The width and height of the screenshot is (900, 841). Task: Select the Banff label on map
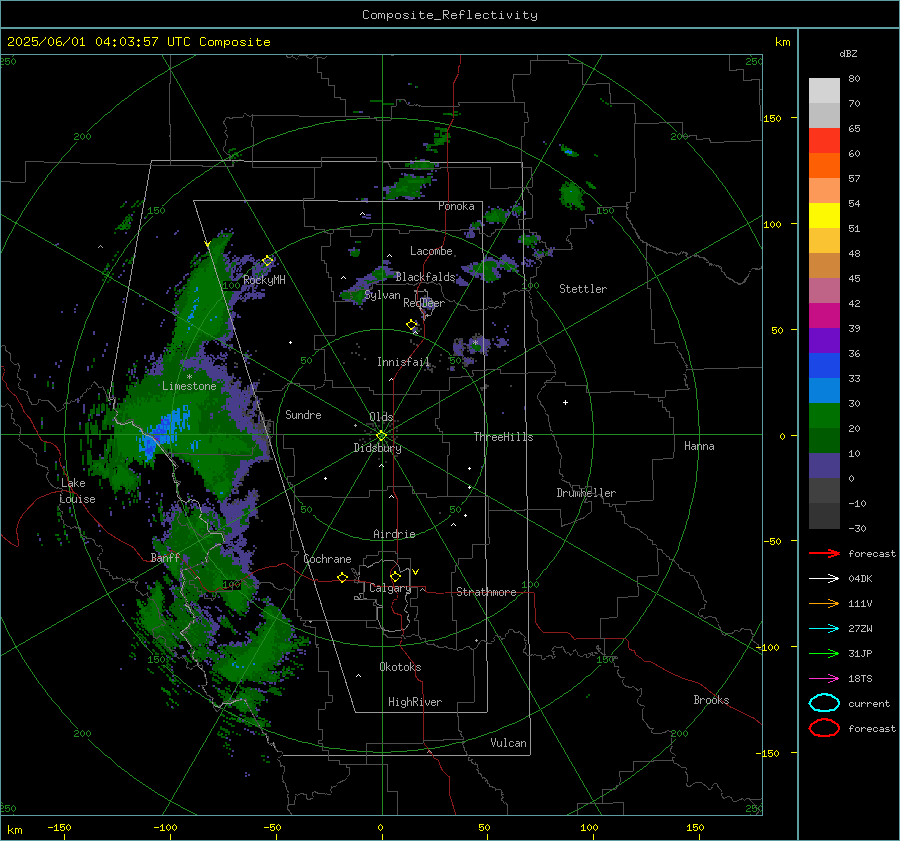point(165,557)
